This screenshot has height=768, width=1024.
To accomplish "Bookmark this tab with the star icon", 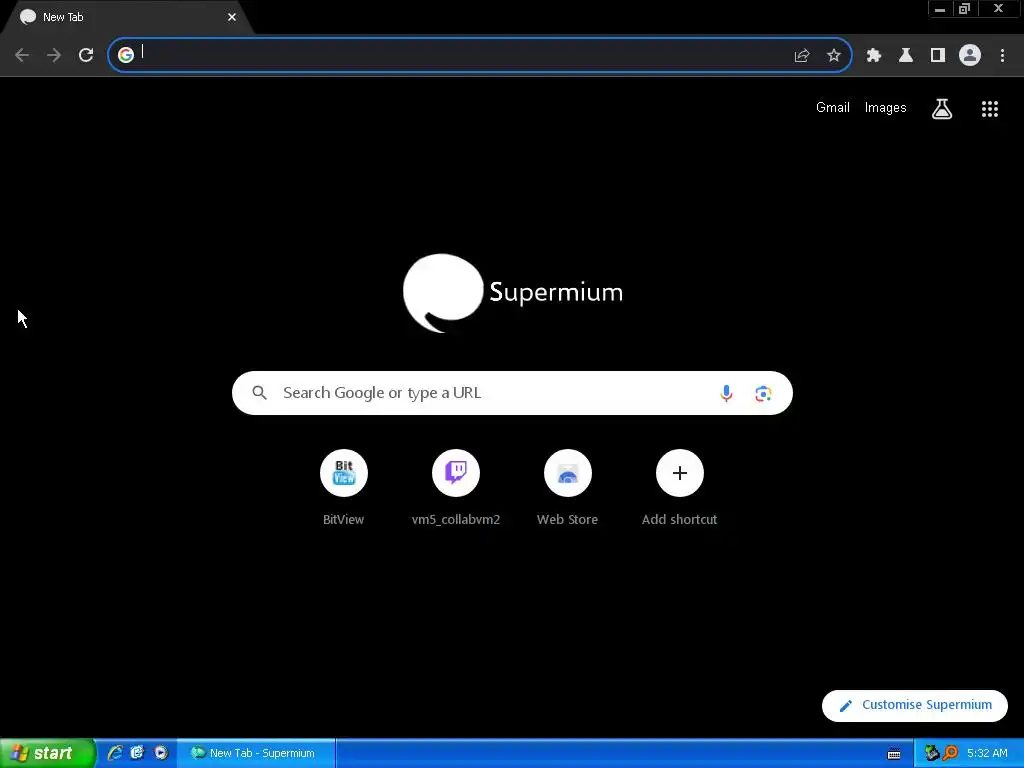I will click(834, 56).
